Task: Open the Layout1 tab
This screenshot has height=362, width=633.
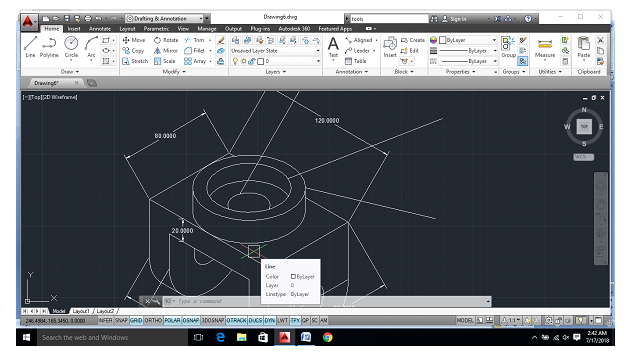Action: coord(81,311)
